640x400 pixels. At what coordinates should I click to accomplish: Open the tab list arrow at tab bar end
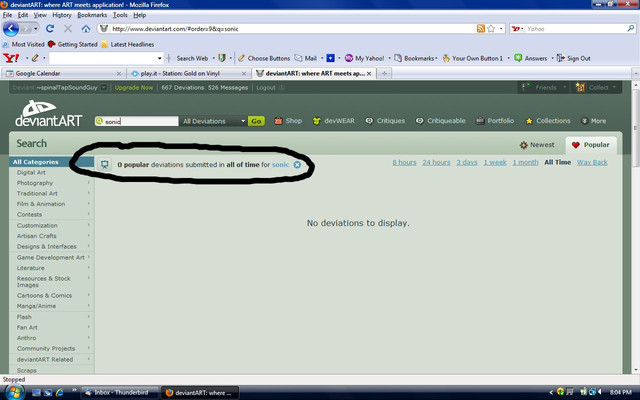[636, 73]
